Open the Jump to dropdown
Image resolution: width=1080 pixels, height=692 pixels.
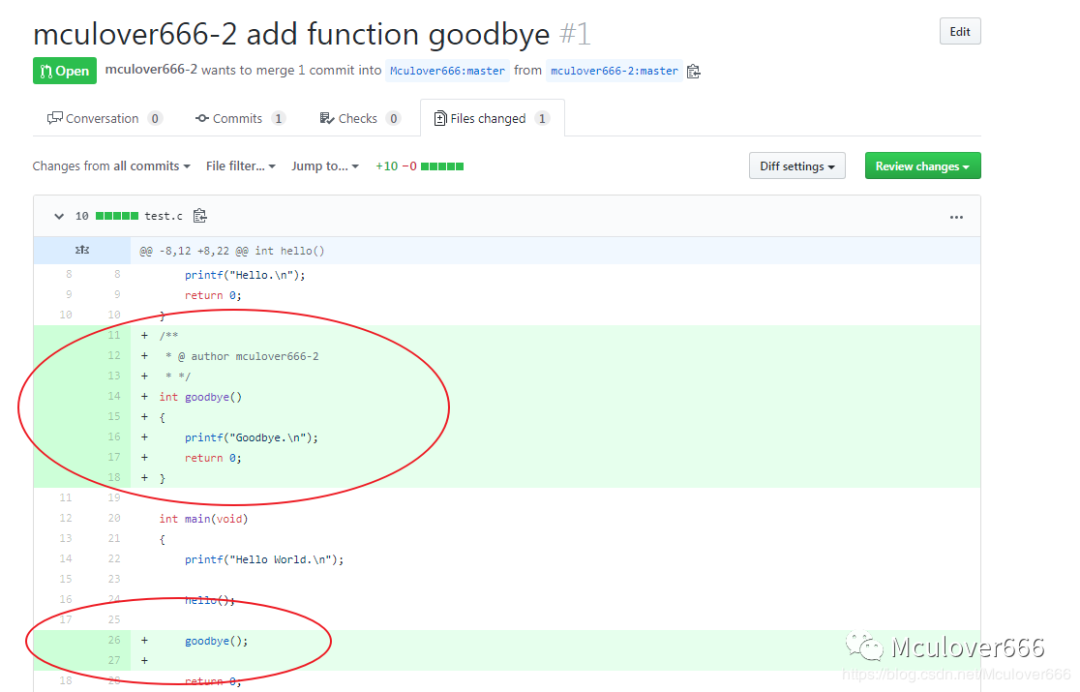(x=324, y=166)
